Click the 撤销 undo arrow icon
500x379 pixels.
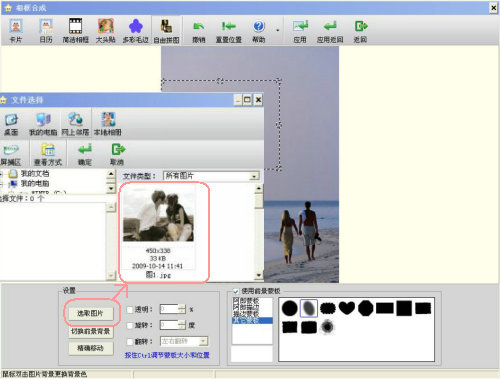tap(199, 30)
